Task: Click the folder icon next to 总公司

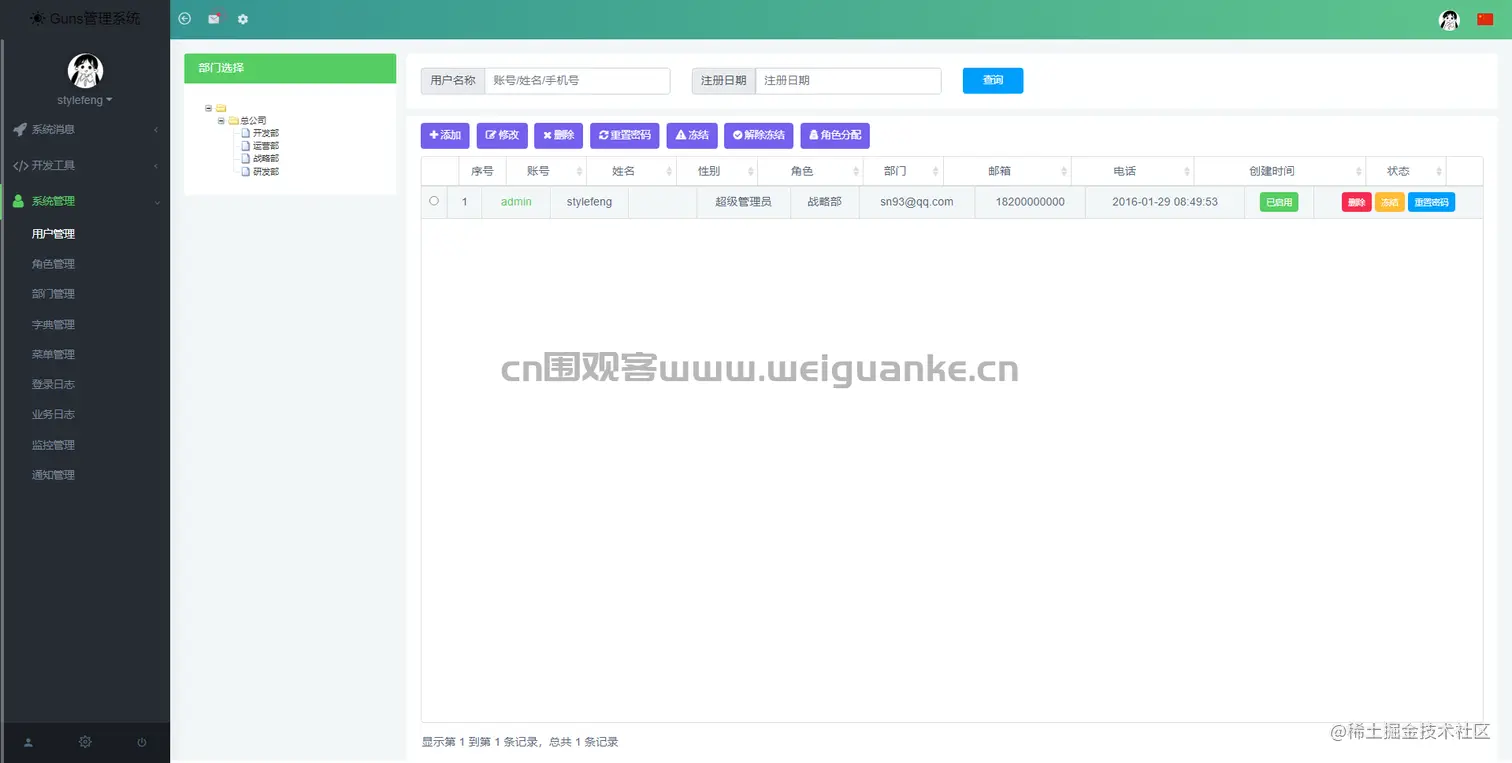Action: [x=233, y=120]
